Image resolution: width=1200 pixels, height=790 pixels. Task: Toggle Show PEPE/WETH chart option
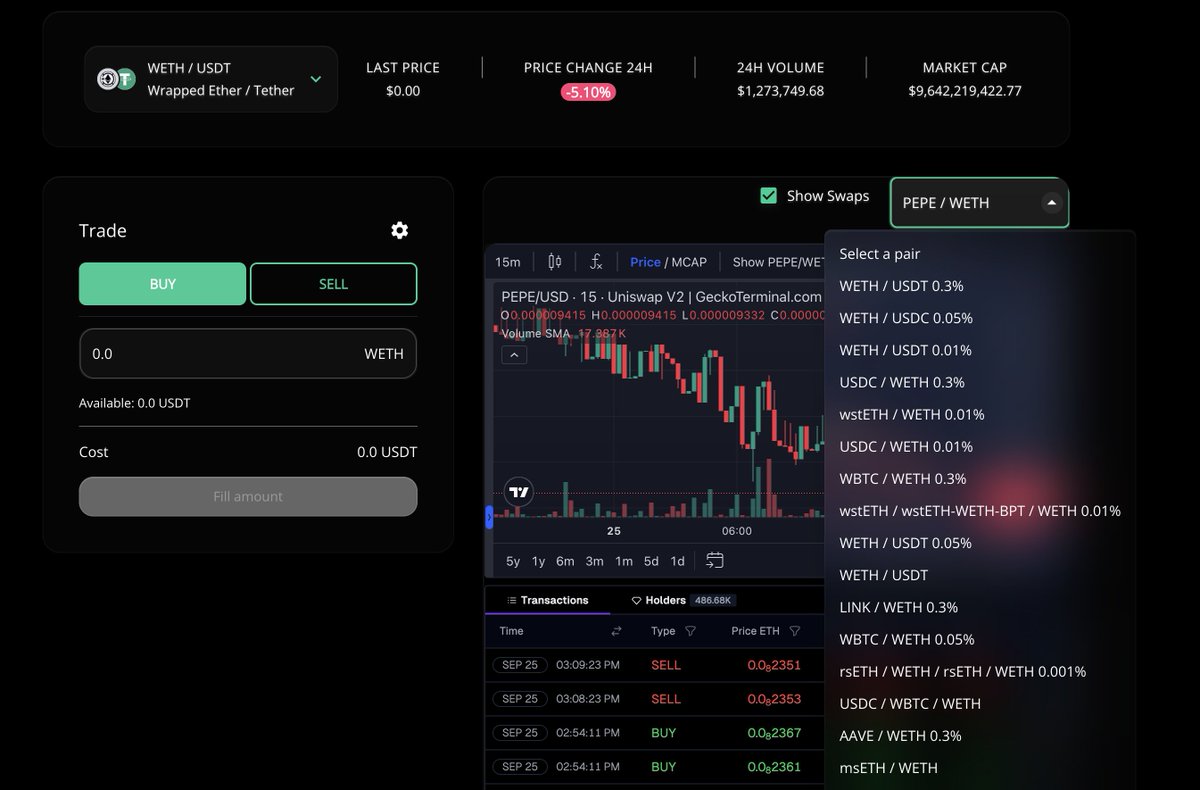pyautogui.click(x=778, y=262)
